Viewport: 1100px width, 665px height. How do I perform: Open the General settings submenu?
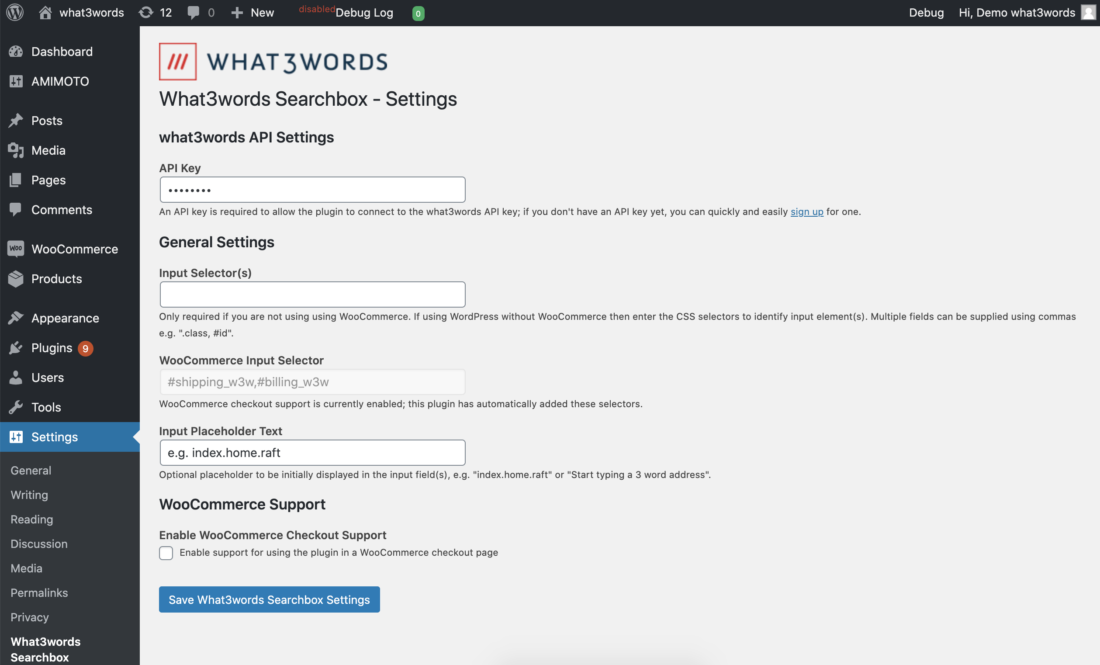tap(31, 471)
